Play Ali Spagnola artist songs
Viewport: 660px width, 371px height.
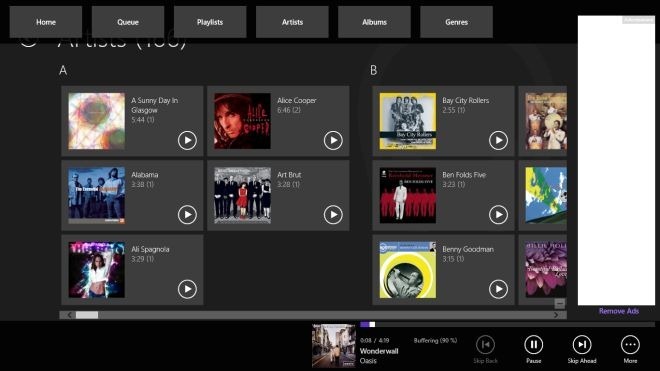(x=187, y=289)
